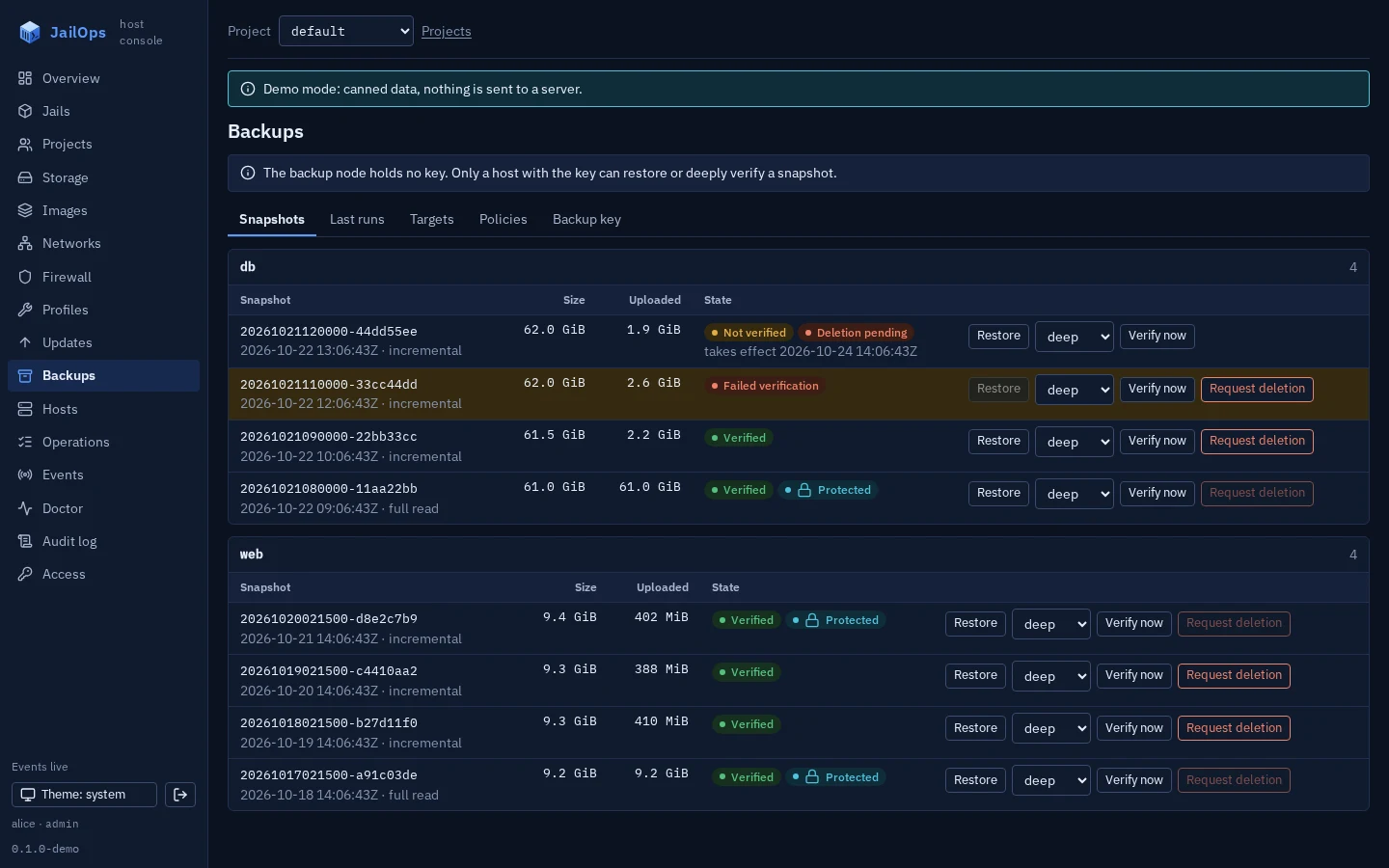Open verify mode dropdown for snapshot 33cc44dd
1389x868 pixels.
coord(1075,390)
